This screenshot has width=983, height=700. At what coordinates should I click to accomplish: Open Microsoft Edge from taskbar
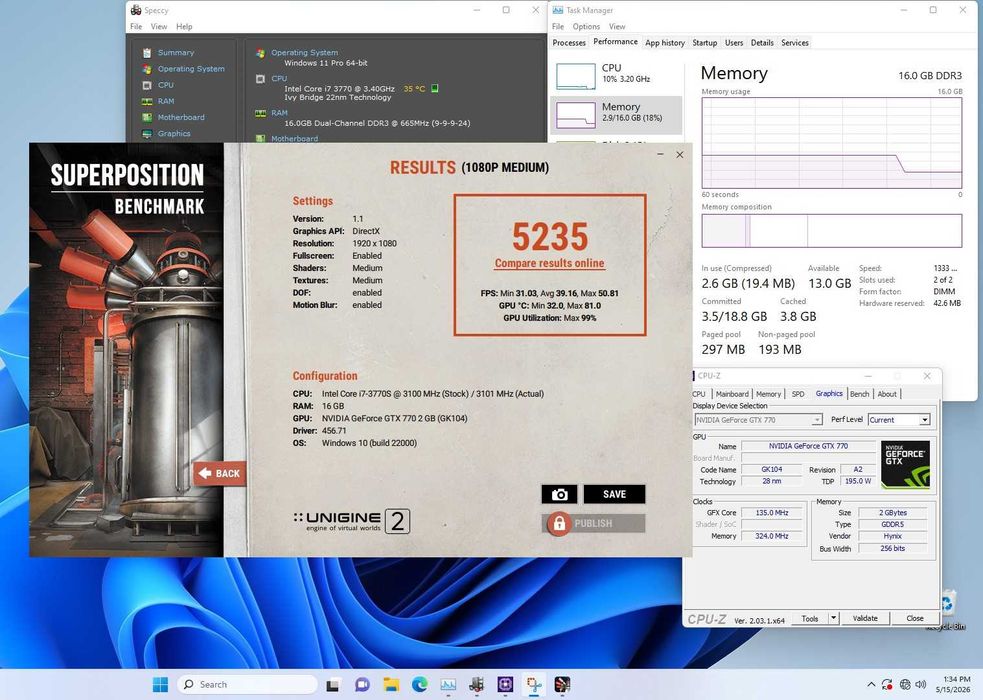[x=419, y=685]
